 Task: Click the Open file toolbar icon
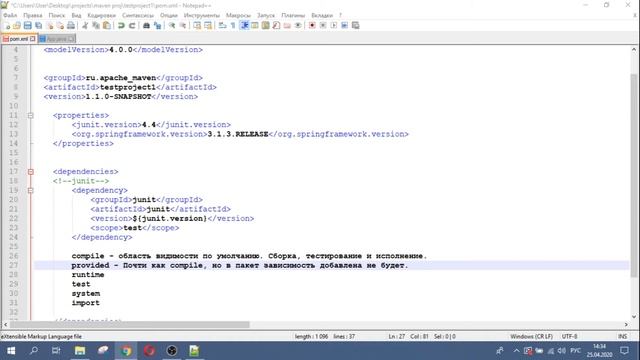pyautogui.click(x=17, y=26)
